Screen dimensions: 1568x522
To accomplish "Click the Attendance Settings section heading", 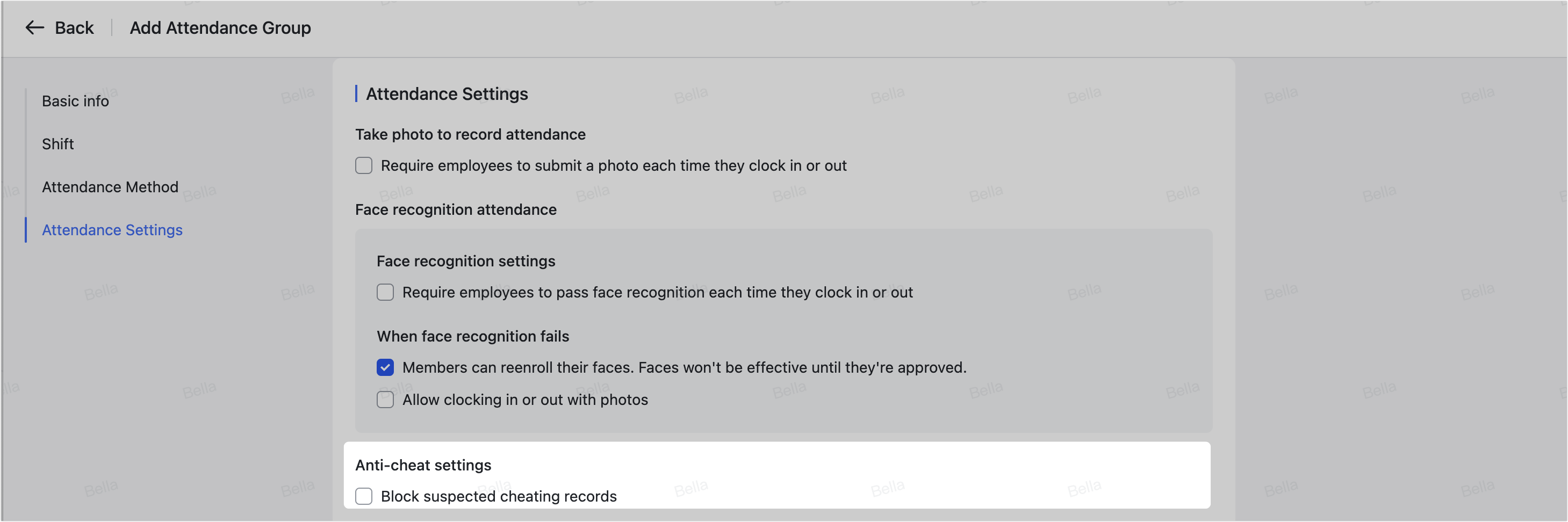I will pos(446,93).
